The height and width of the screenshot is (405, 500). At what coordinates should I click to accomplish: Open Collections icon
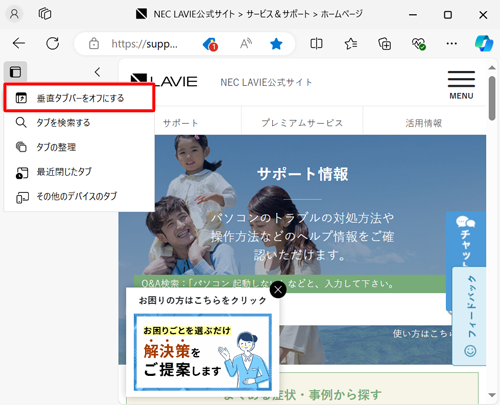tap(384, 43)
